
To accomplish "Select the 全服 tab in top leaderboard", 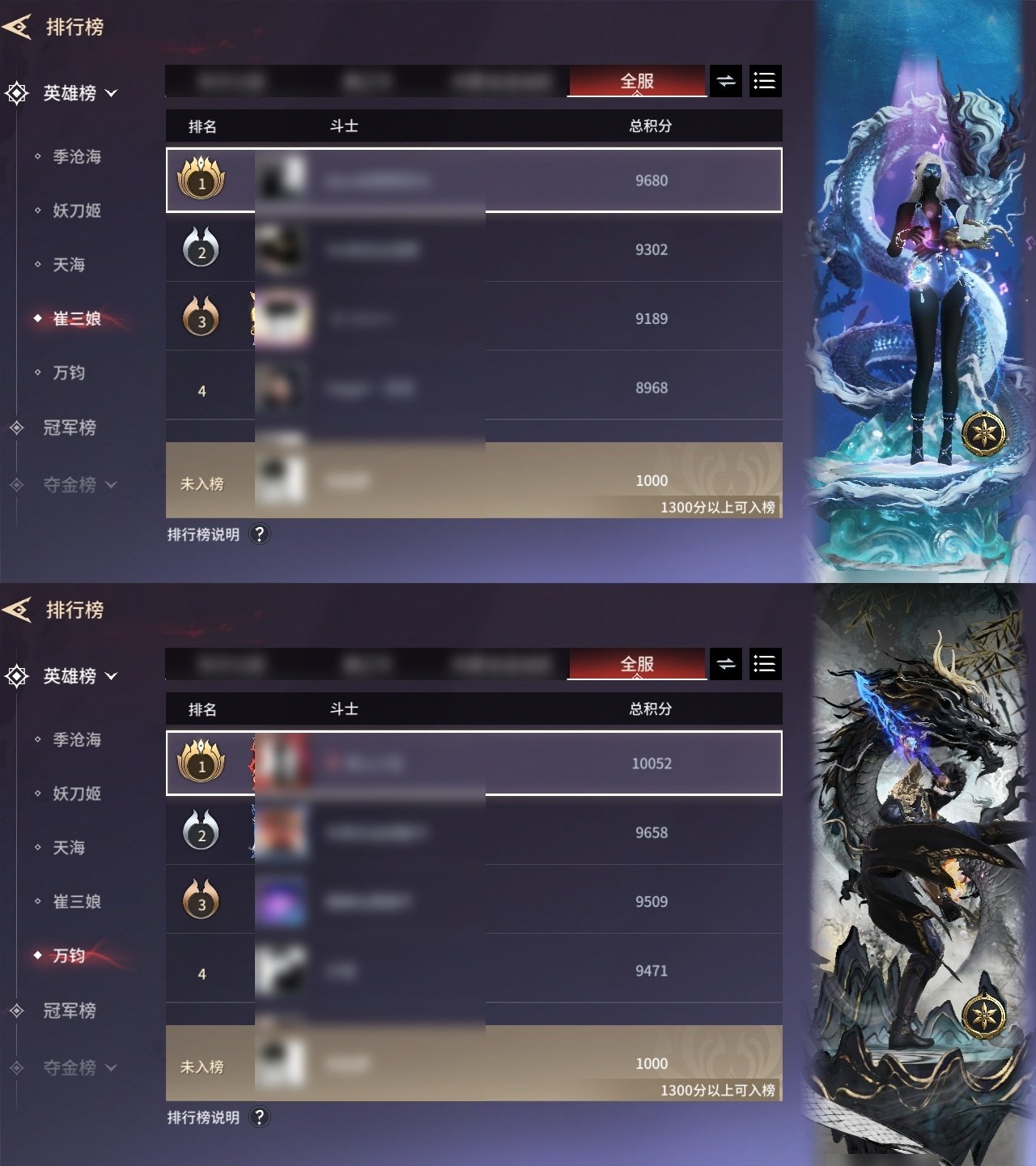I will tap(637, 81).
